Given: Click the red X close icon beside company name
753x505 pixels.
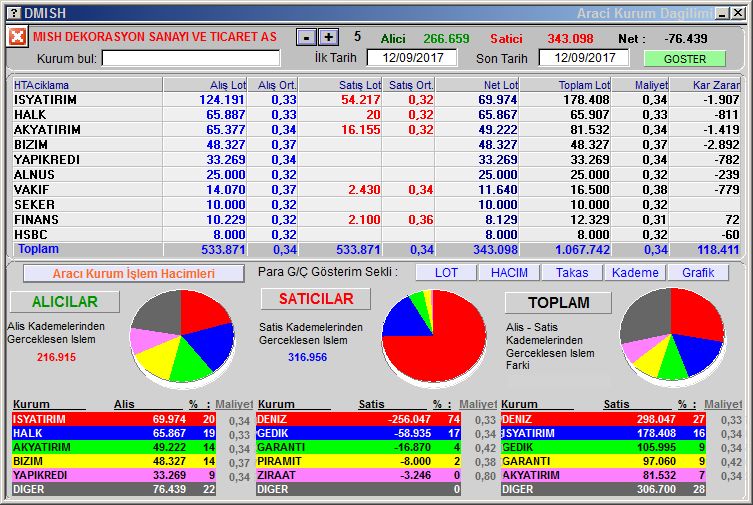Looking at the screenshot, I should coord(17,36).
